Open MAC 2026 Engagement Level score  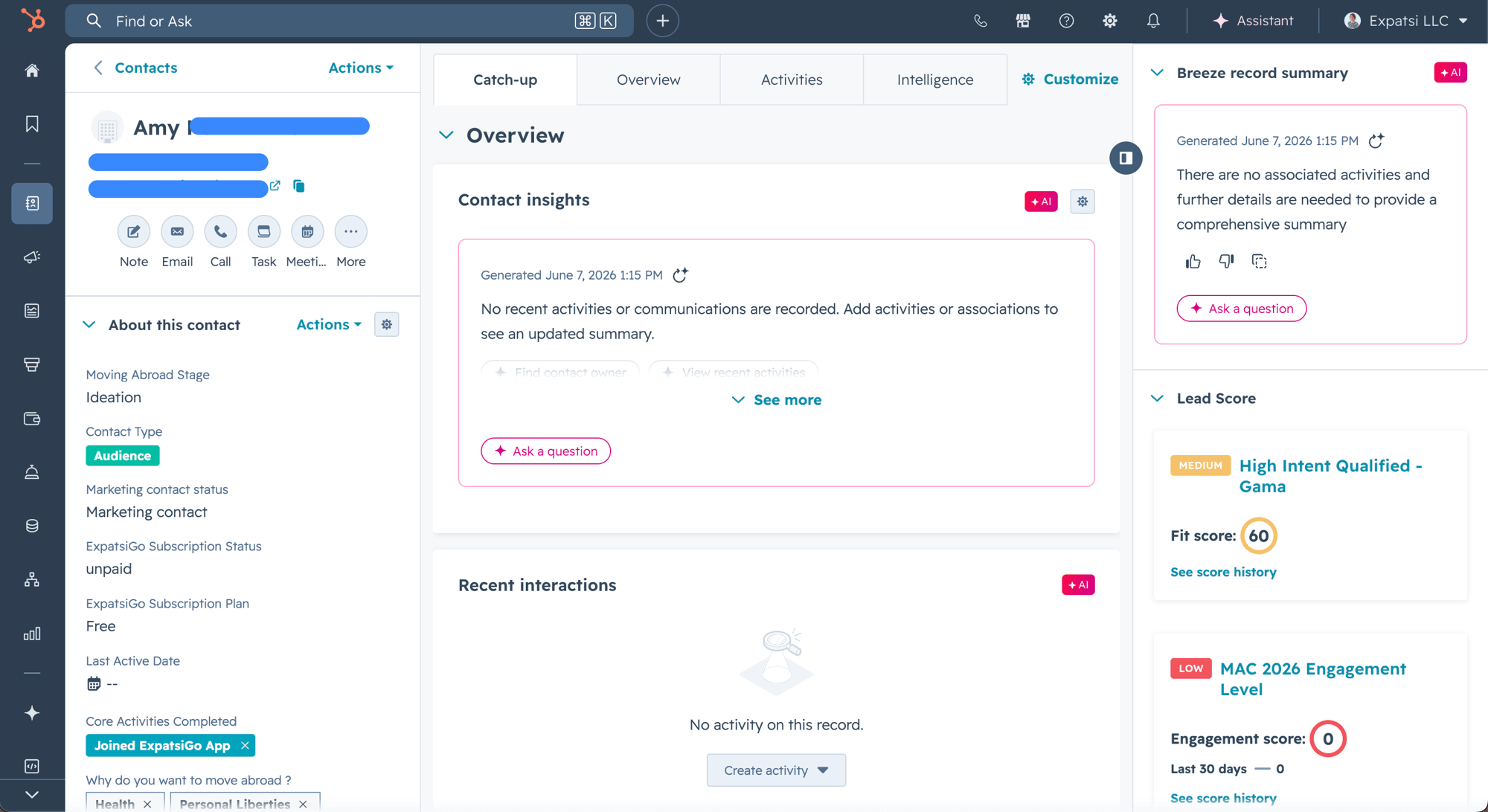(1313, 679)
